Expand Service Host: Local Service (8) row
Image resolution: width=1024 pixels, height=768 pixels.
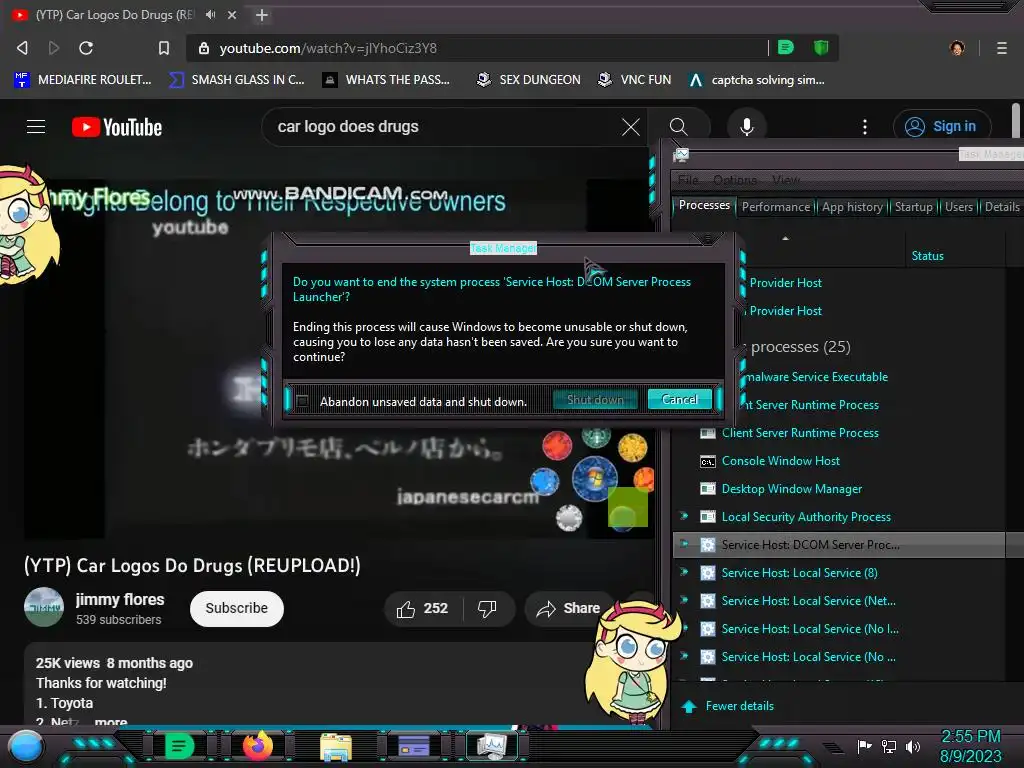684,573
